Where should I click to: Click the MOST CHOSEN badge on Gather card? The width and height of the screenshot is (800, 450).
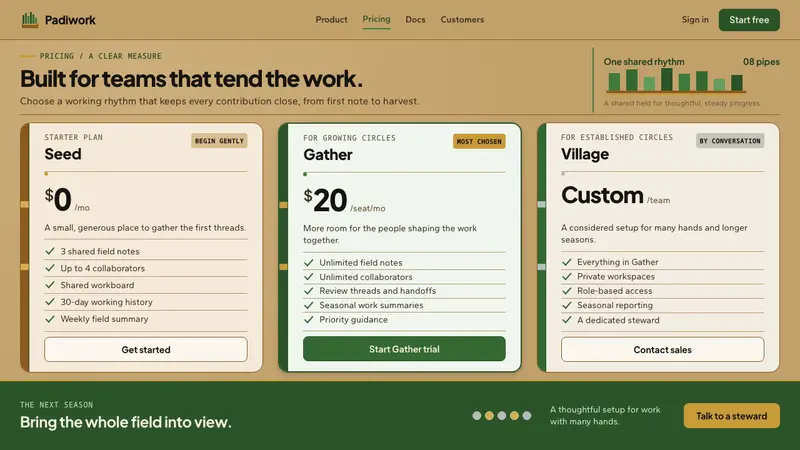pyautogui.click(x=479, y=141)
